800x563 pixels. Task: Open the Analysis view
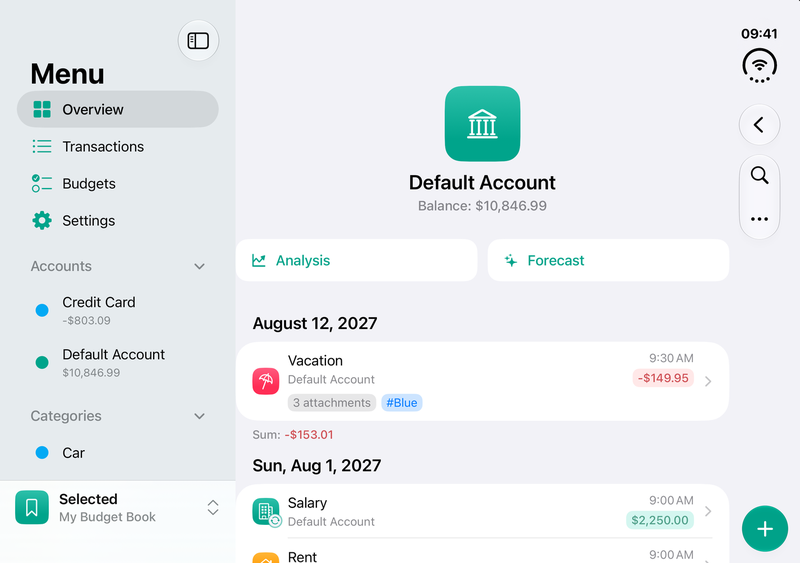(x=356, y=260)
